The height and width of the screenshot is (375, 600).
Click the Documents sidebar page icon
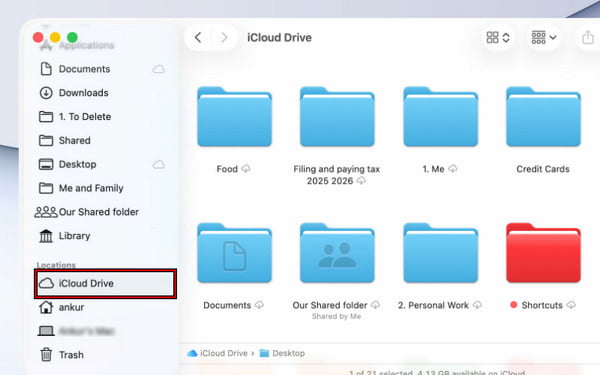(46, 69)
